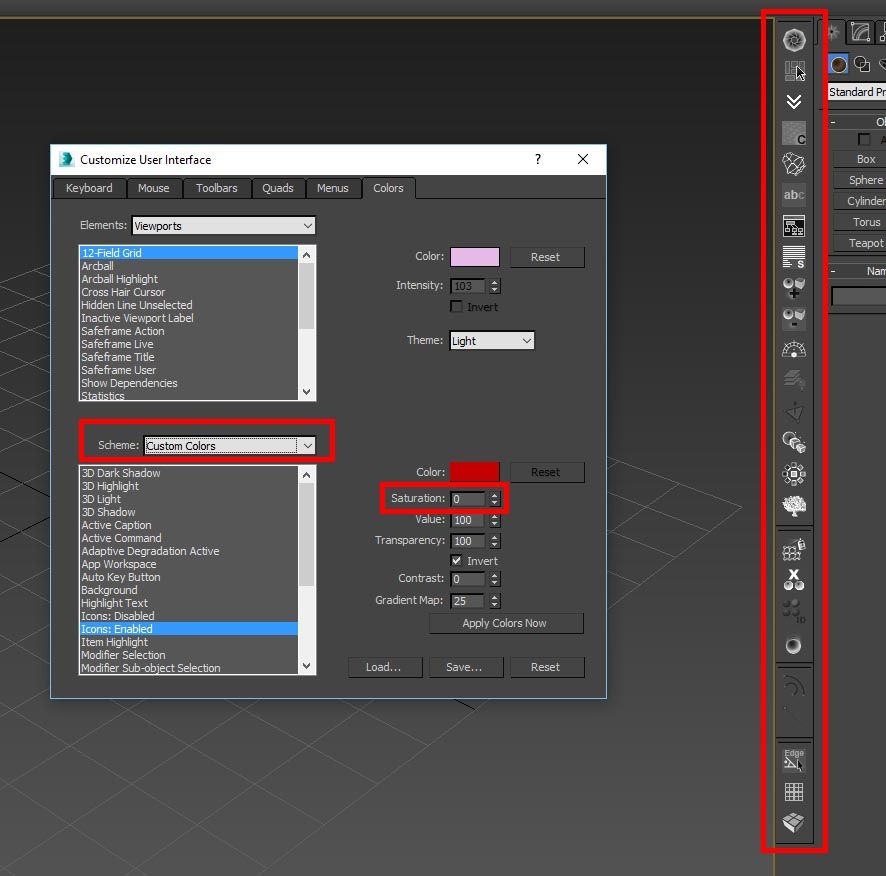The image size is (886, 876).
Task: Open the Scheme dropdown showing Custom Colors
Action: 229,445
